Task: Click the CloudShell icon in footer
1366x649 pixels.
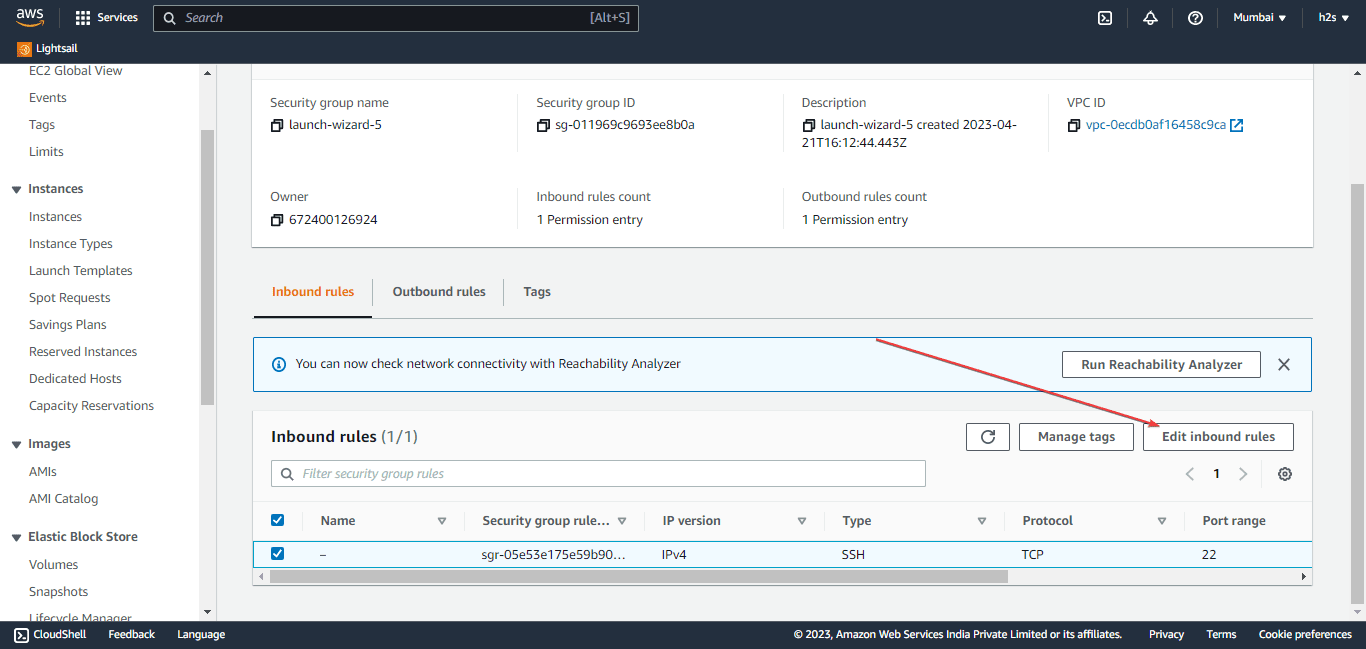Action: coord(21,634)
